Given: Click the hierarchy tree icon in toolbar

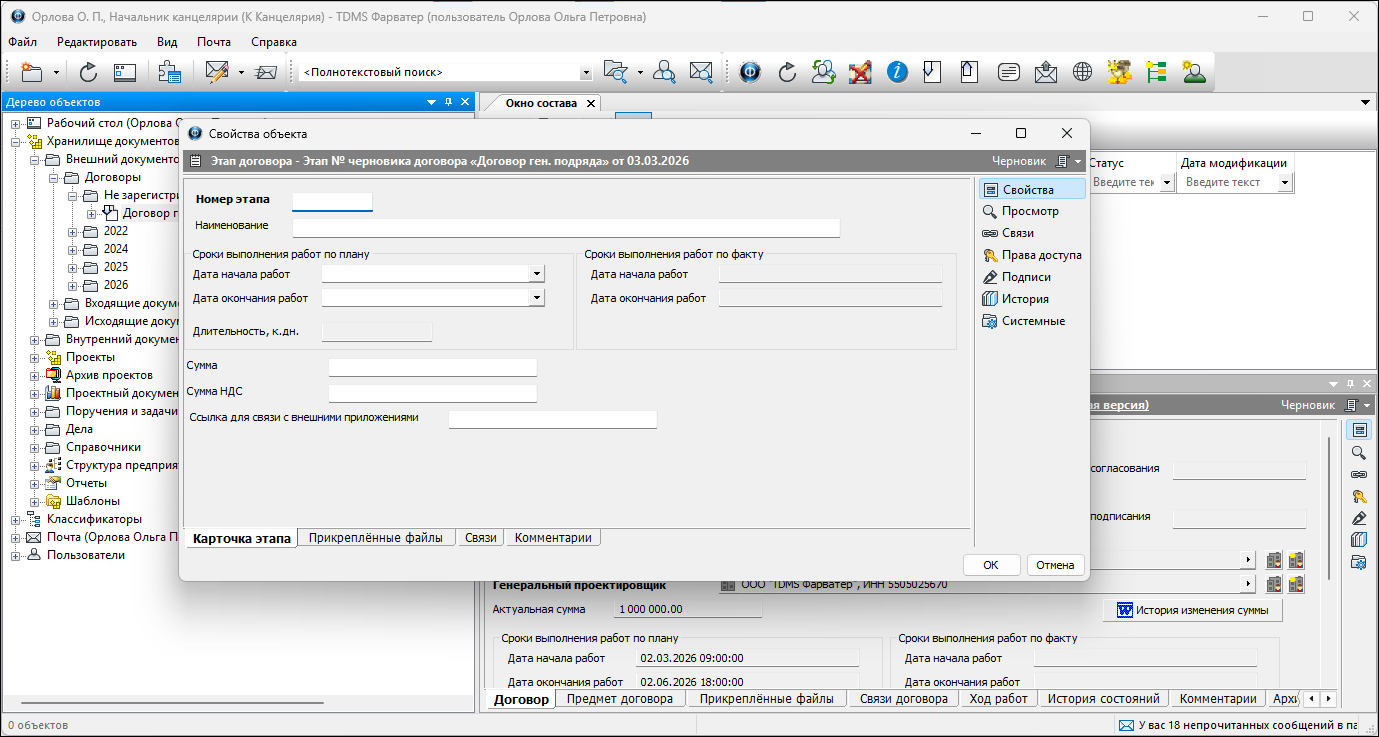Looking at the screenshot, I should click(1156, 72).
